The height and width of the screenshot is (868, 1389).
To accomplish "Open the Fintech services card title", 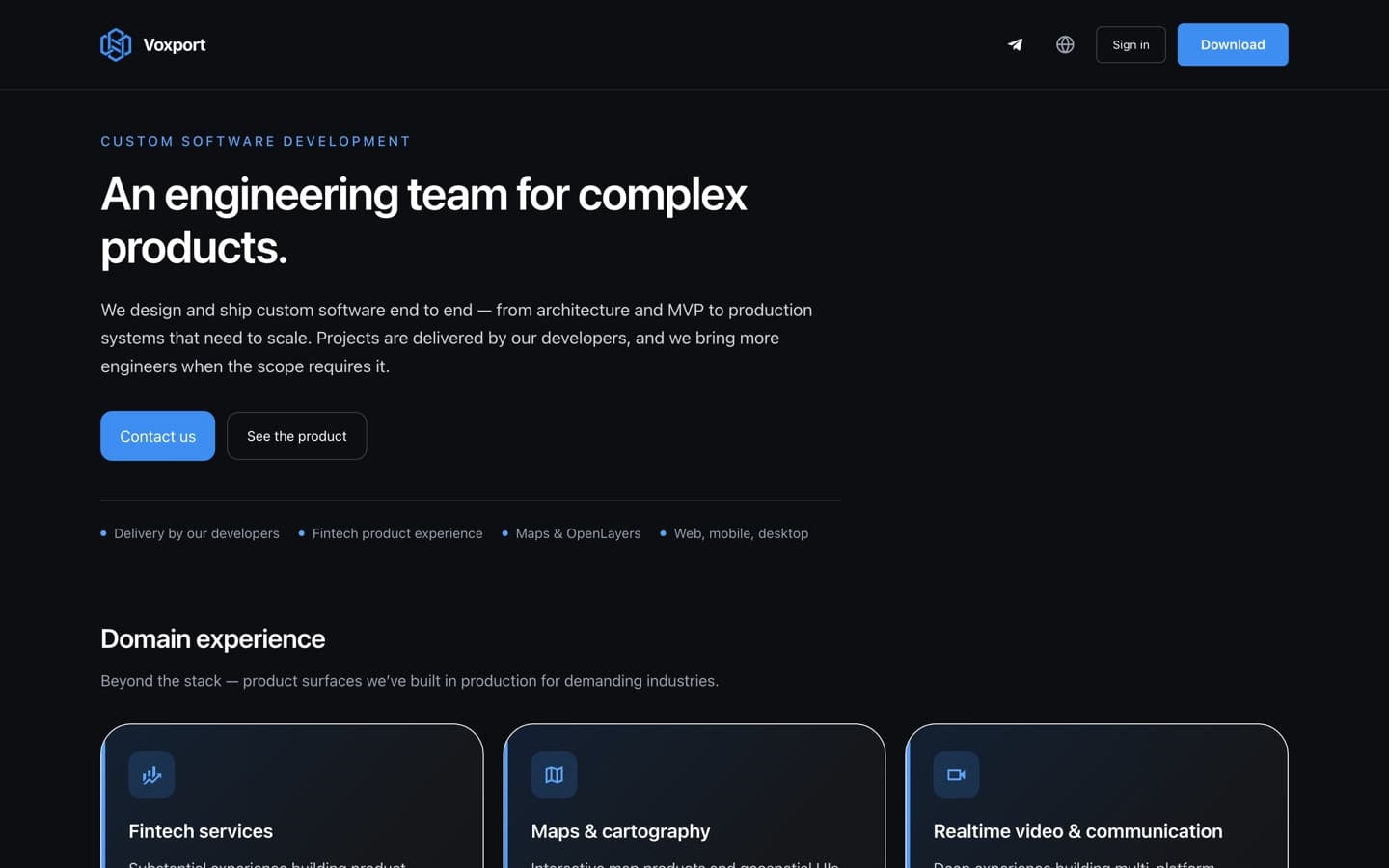I will [x=201, y=831].
